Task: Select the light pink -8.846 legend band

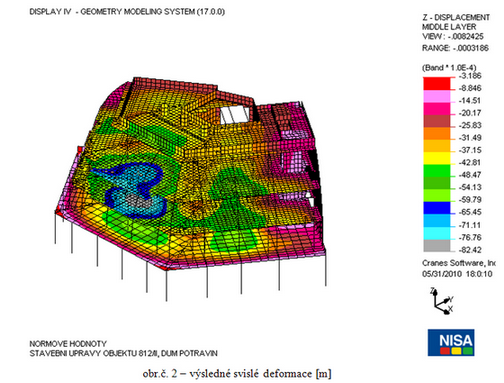Action: click(437, 96)
